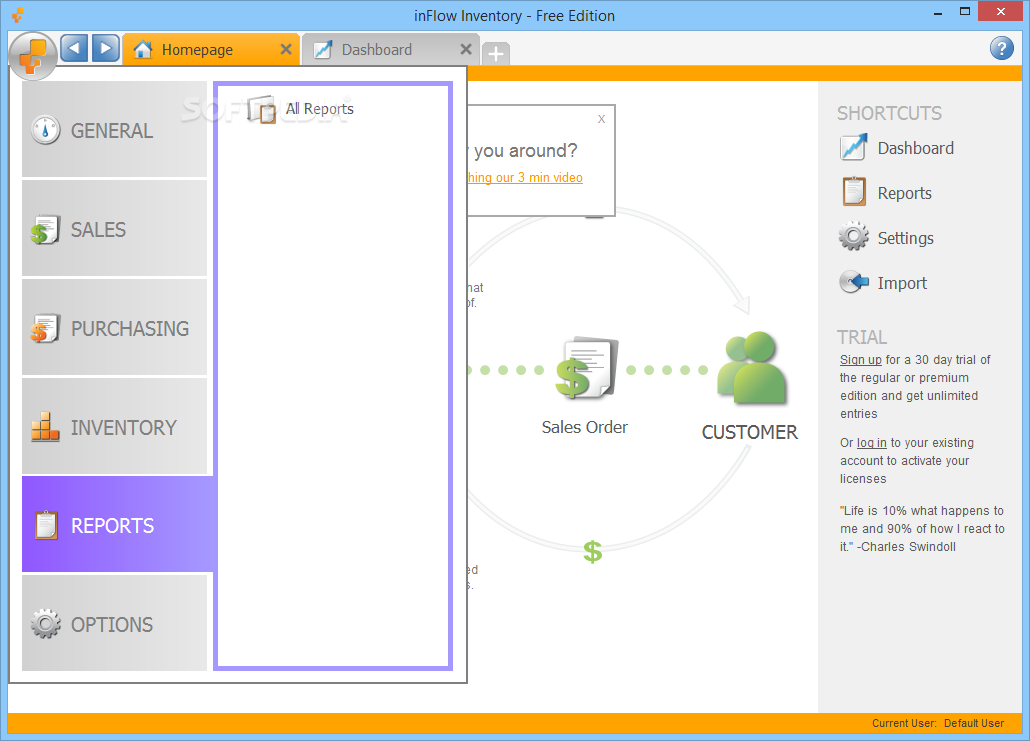Click the Sales Order label
This screenshot has width=1030, height=741.
pos(585,427)
